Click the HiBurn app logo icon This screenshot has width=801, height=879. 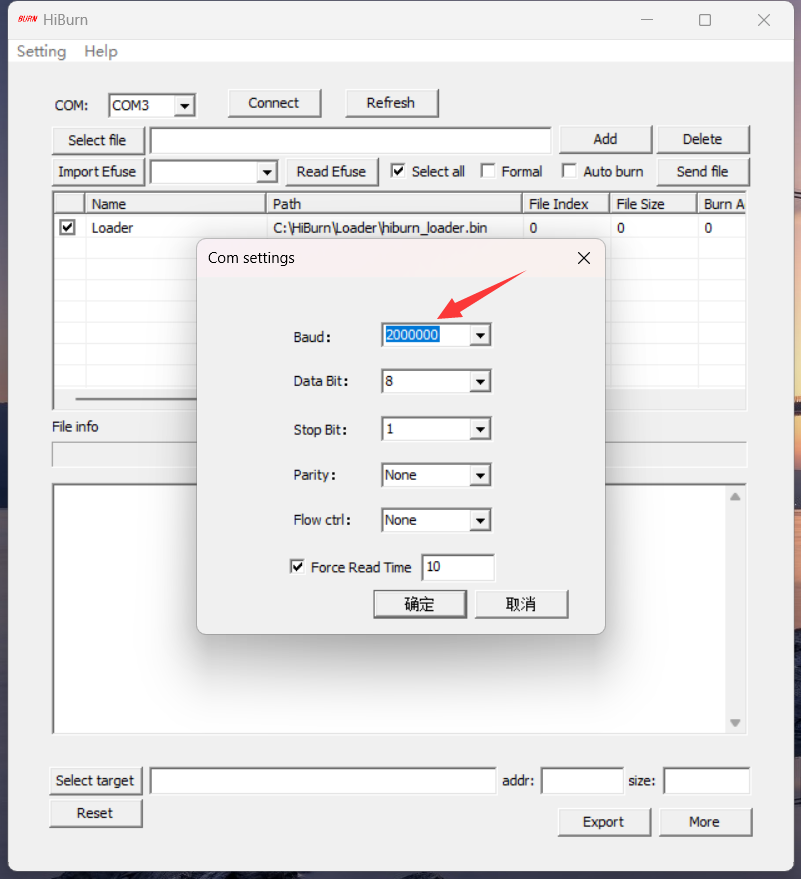[x=27, y=20]
